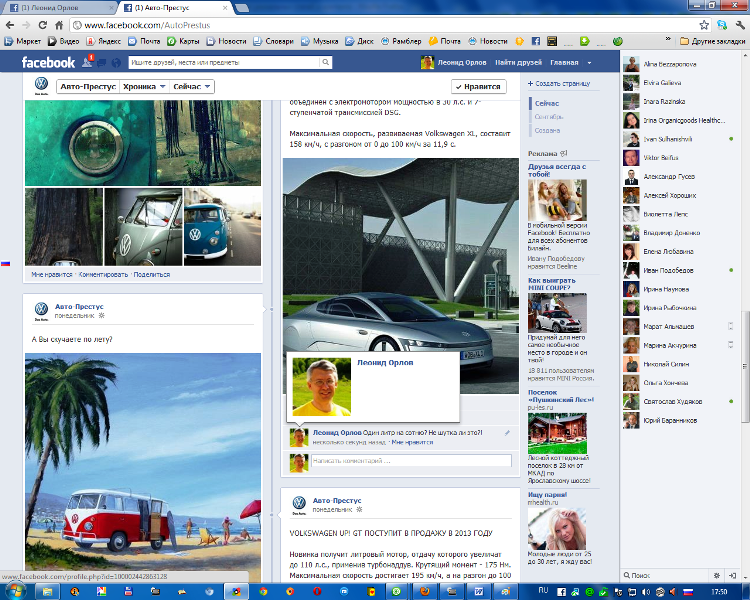Open Opera from the taskbar

[317, 592]
